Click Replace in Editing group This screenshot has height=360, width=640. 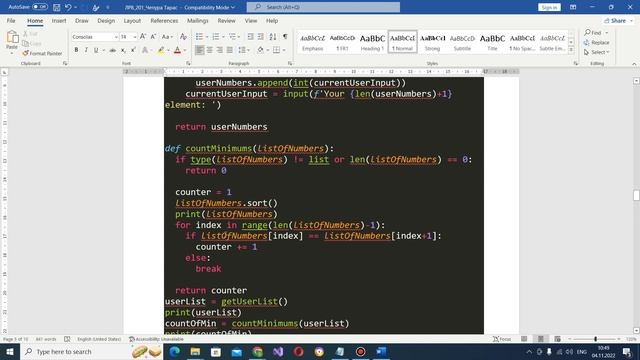pyautogui.click(x=596, y=42)
